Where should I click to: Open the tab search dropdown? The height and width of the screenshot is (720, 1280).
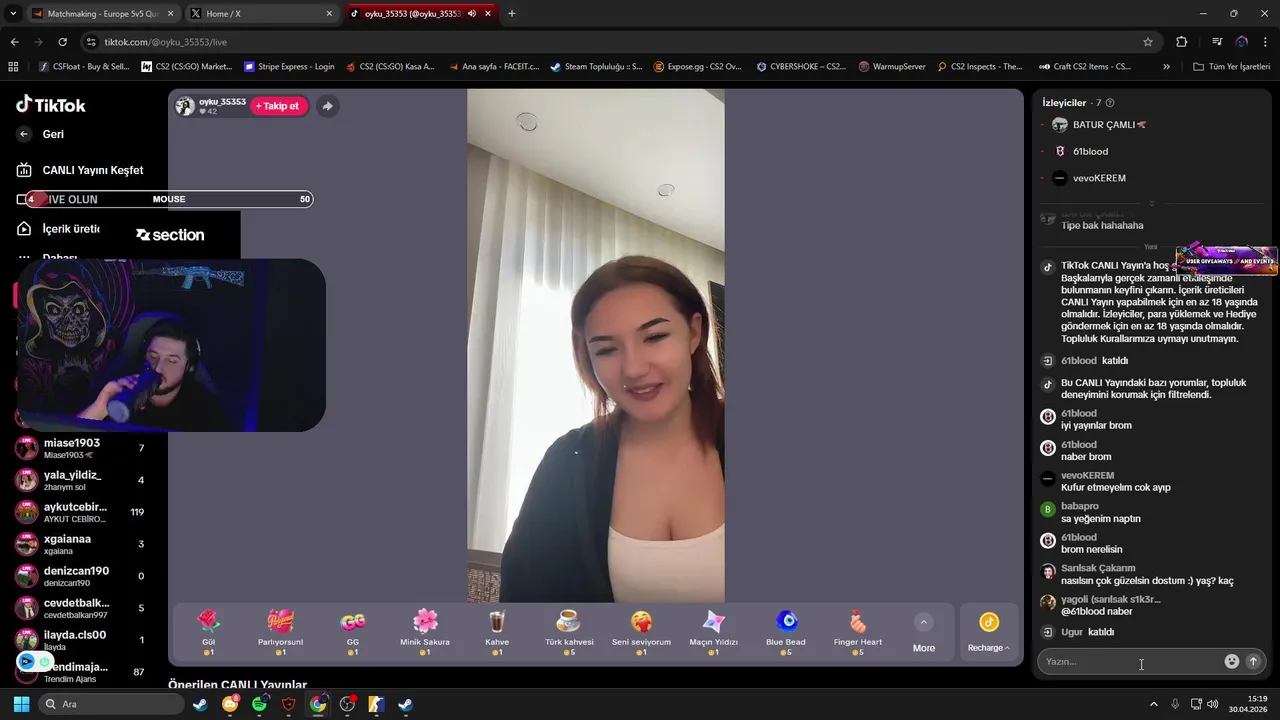click(x=13, y=14)
